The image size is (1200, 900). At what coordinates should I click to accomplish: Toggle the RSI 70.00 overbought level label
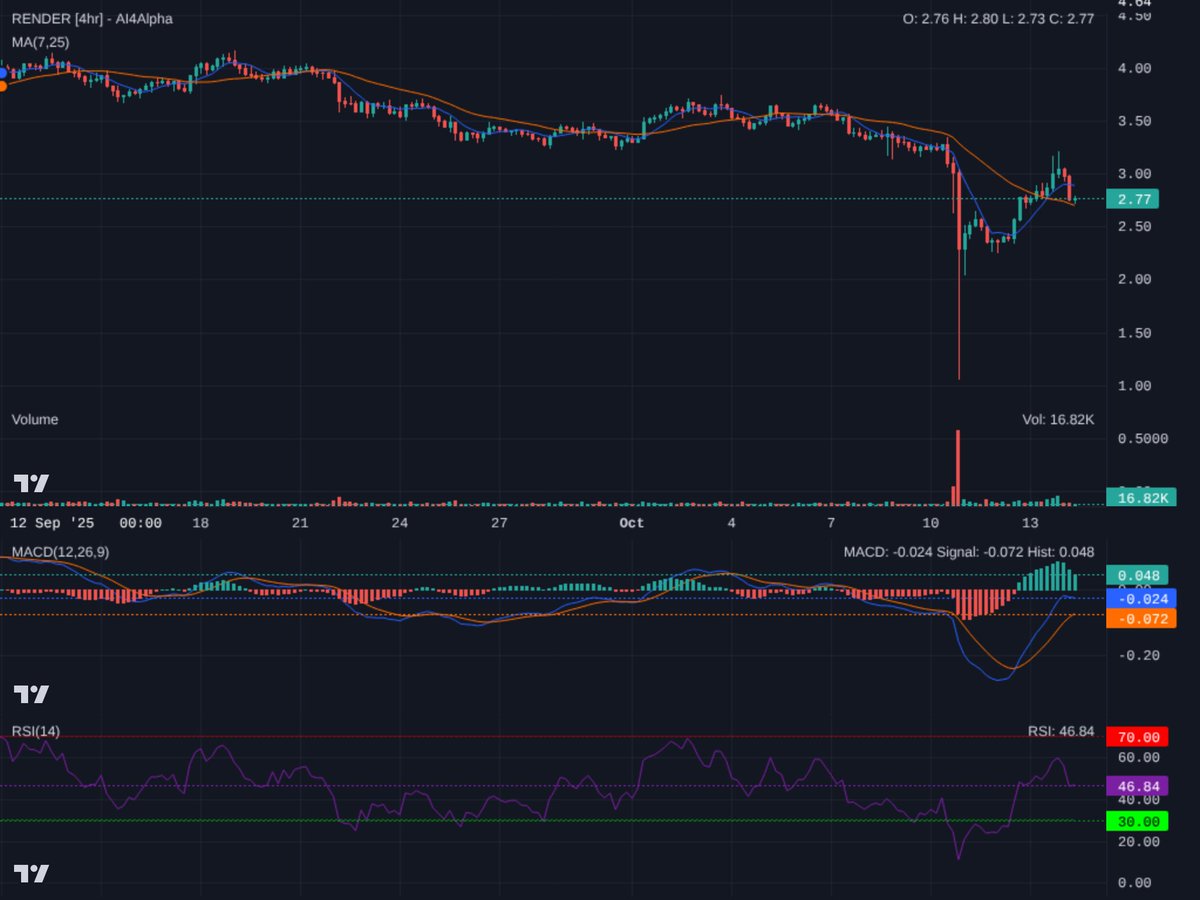[x=1136, y=736]
